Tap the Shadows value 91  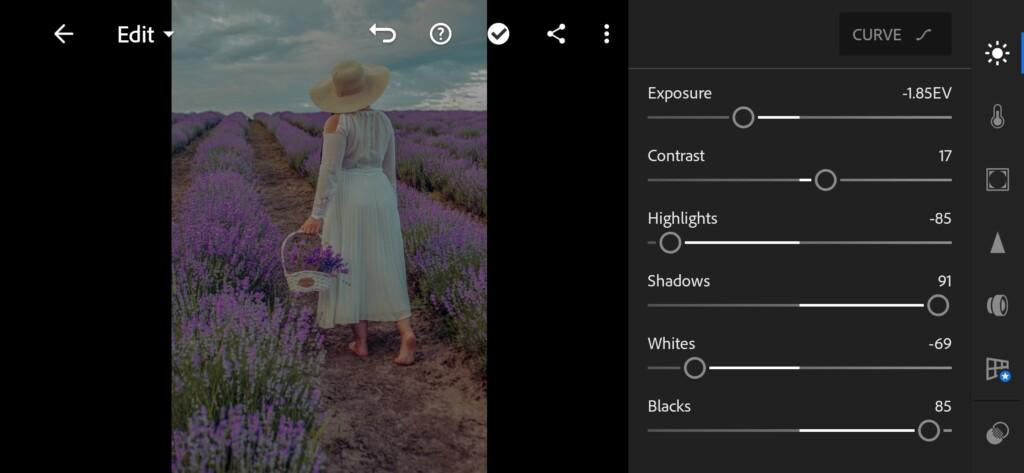point(944,282)
